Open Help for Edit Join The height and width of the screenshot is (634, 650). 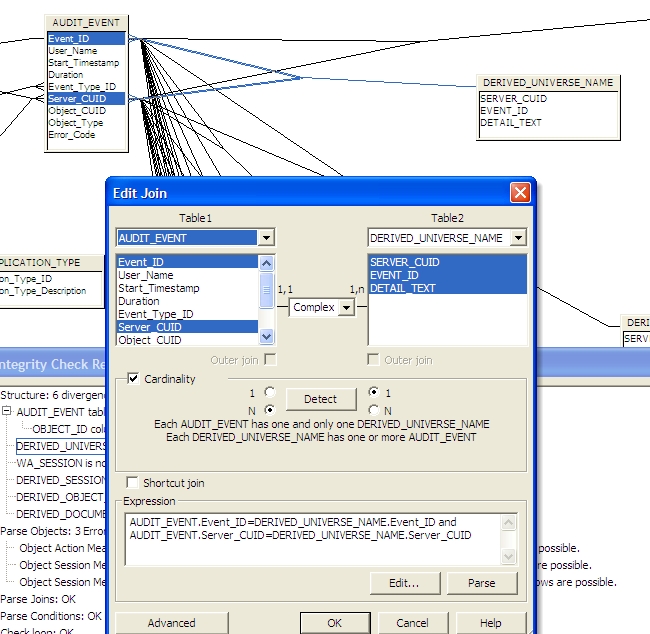[490, 623]
